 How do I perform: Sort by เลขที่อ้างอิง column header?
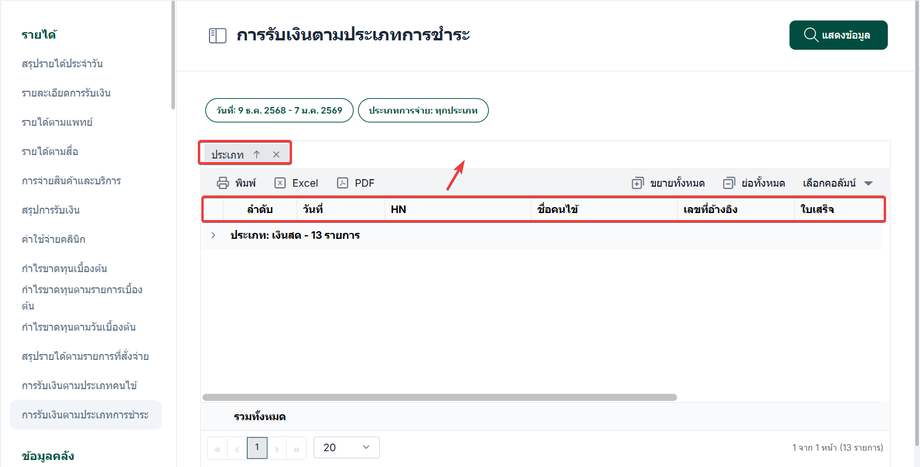tap(736, 209)
